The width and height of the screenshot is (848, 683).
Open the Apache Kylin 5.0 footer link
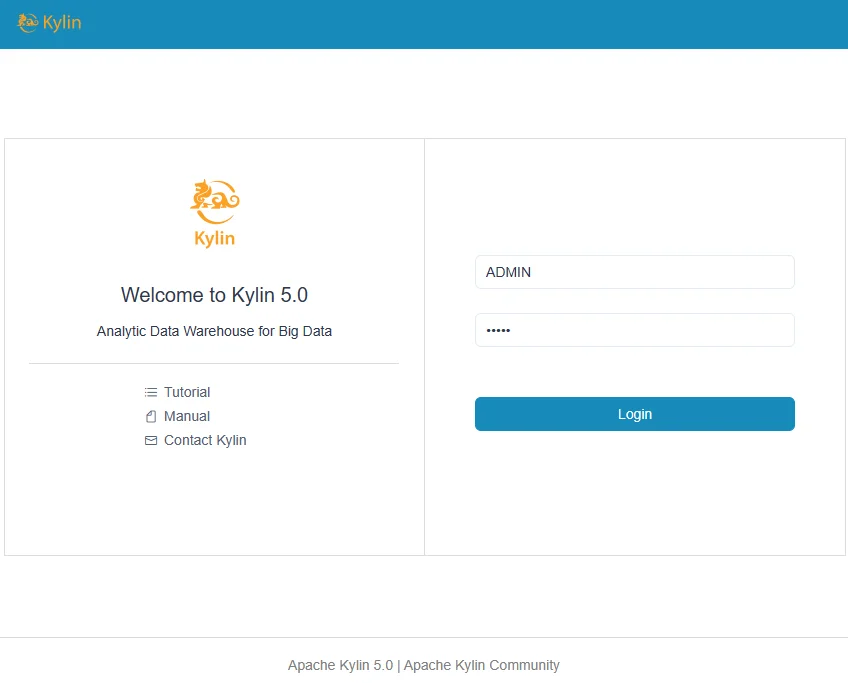(340, 665)
